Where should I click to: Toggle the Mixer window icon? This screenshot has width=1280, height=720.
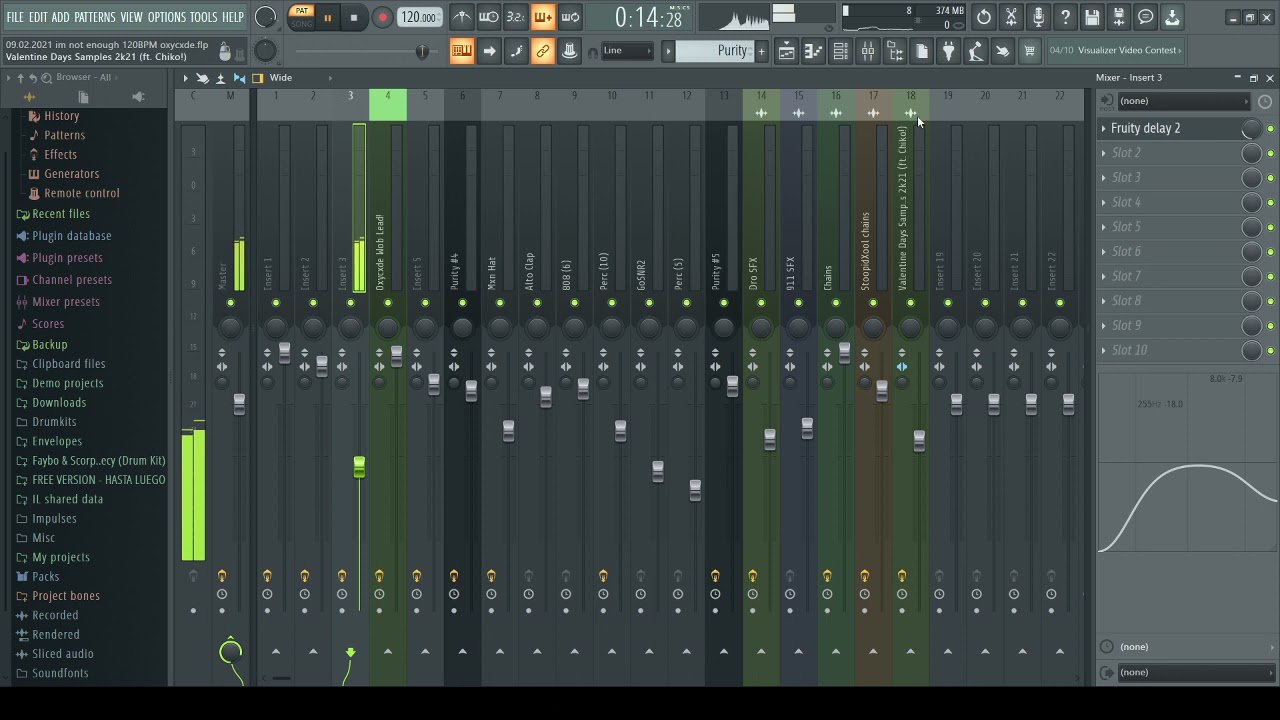click(x=868, y=51)
